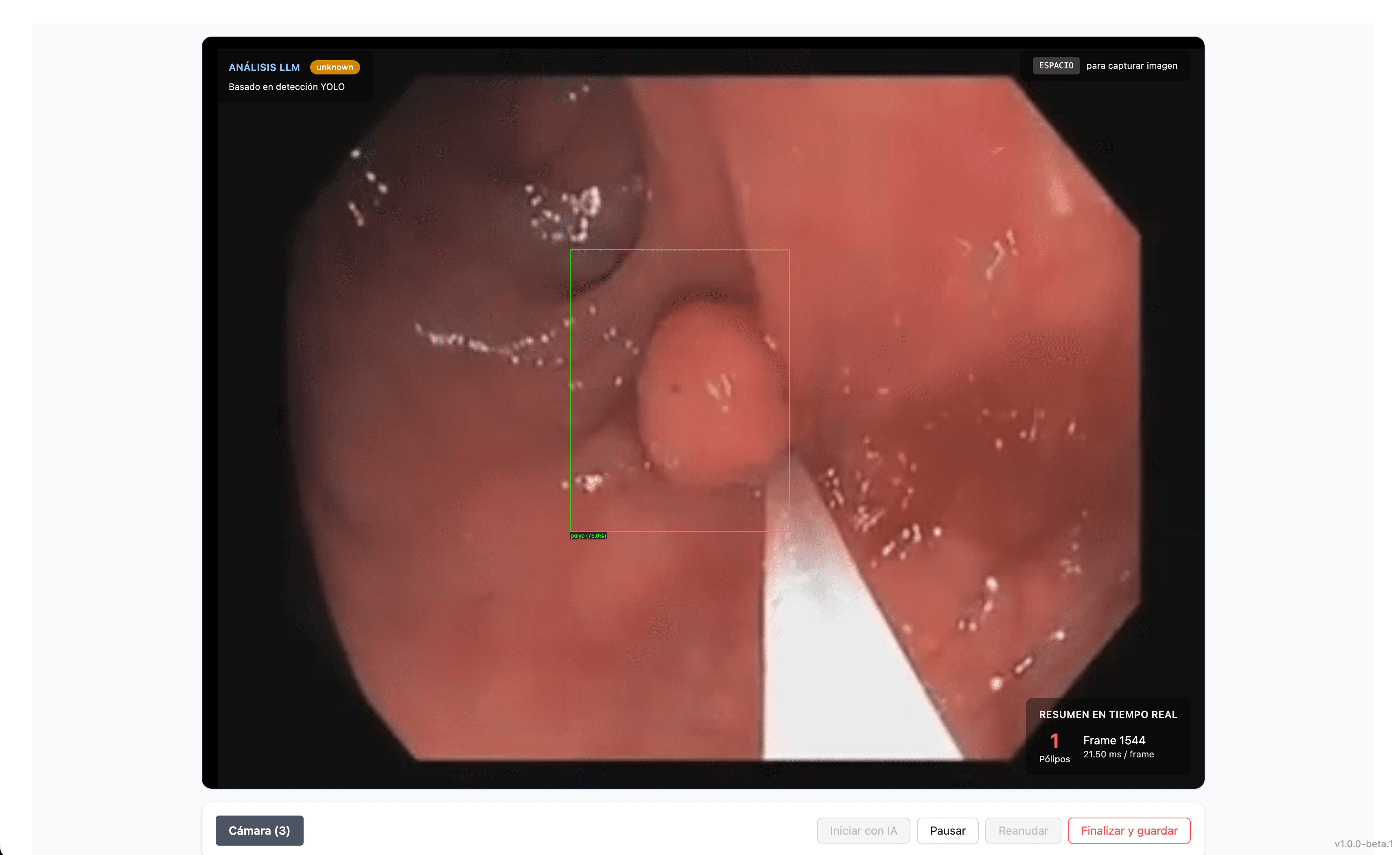Click the "ESPACIO" key hint
Viewport: 1400px width, 855px height.
coord(1056,65)
